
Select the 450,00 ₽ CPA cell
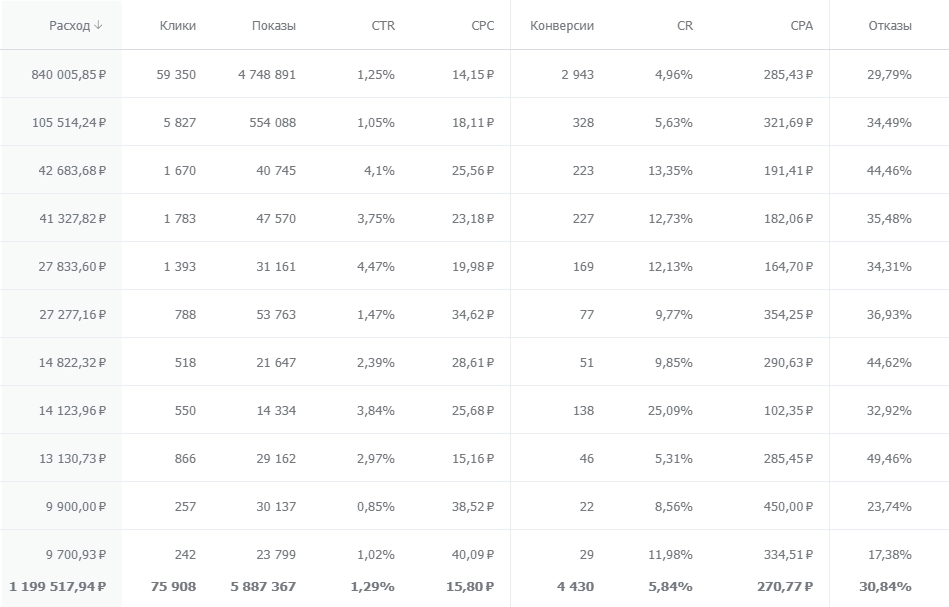[785, 506]
